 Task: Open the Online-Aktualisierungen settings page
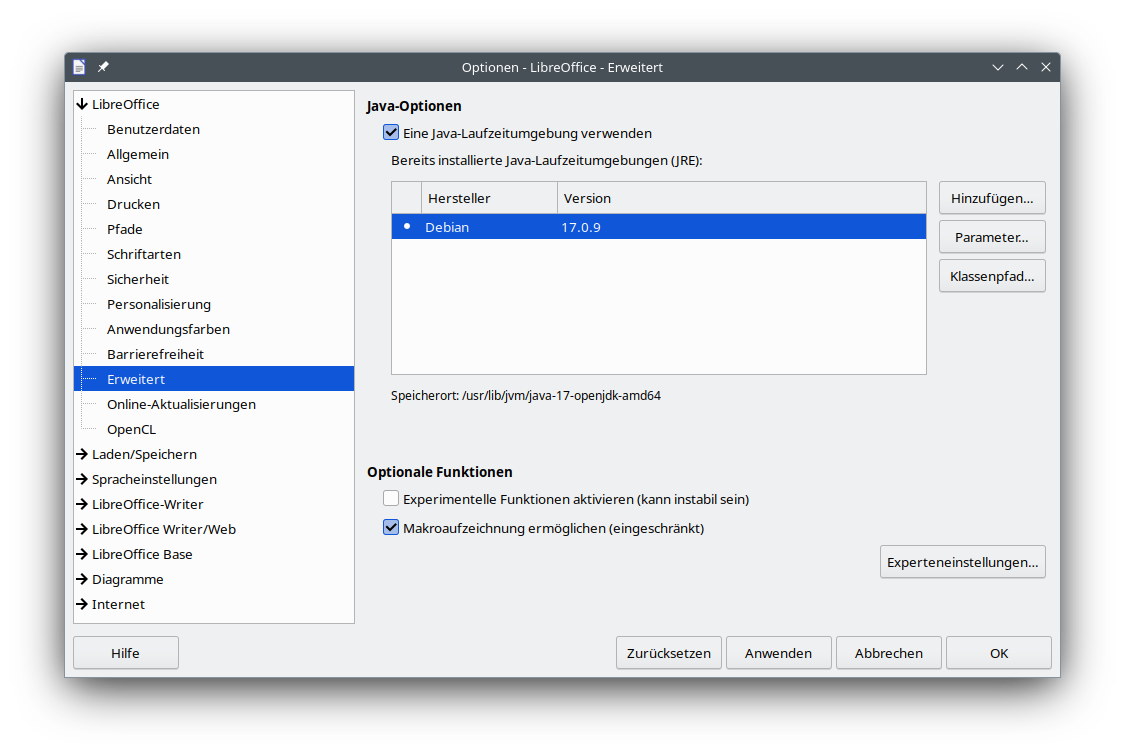click(182, 405)
